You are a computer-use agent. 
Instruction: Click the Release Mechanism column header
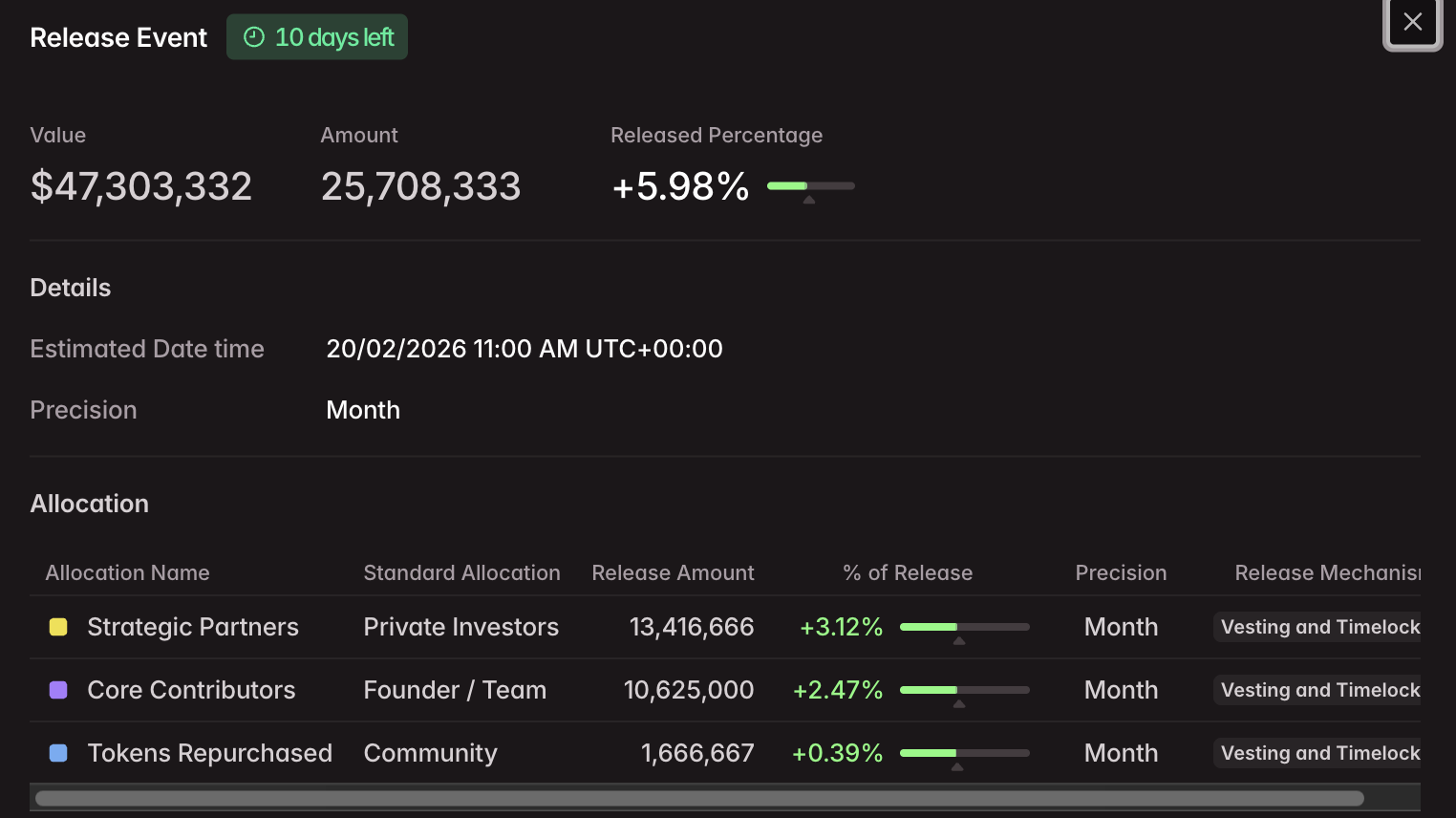click(1326, 572)
